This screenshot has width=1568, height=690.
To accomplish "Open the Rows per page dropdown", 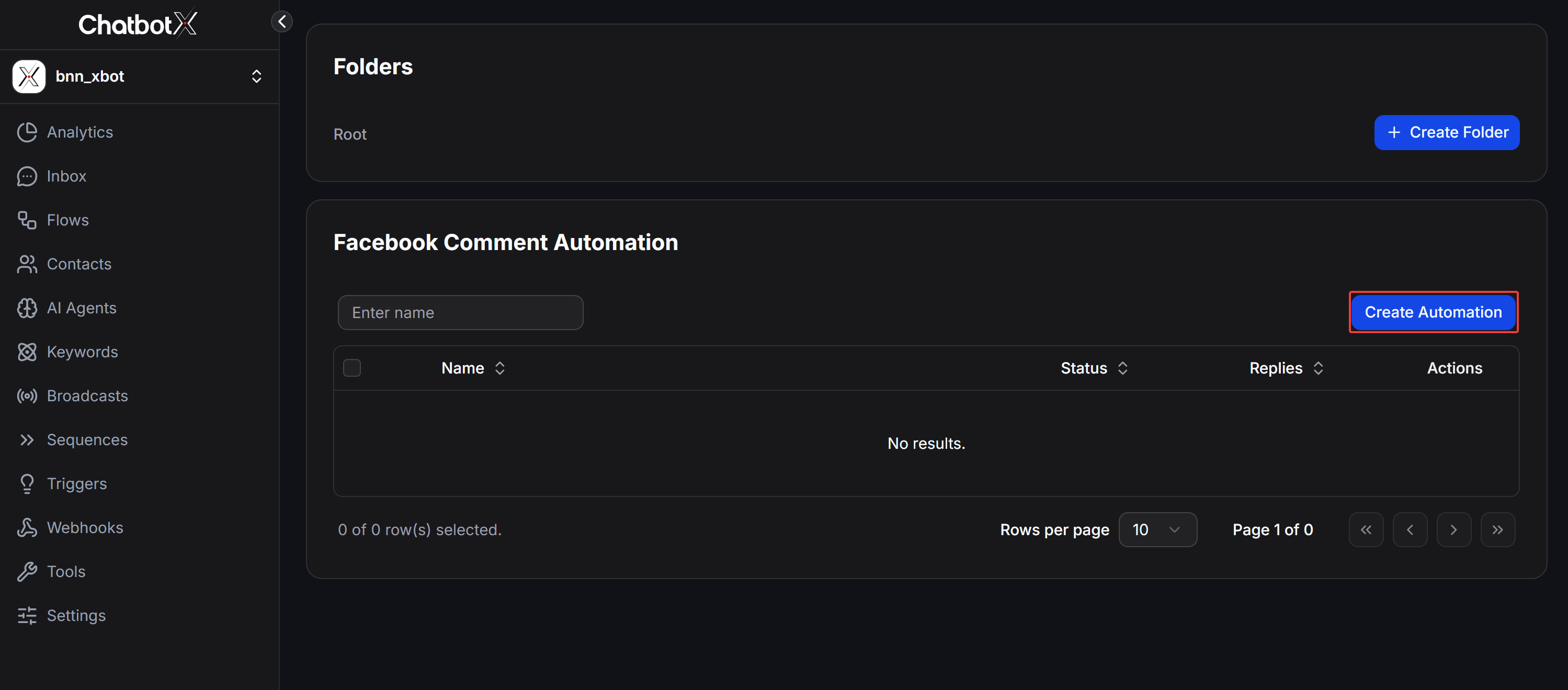I will point(1158,530).
